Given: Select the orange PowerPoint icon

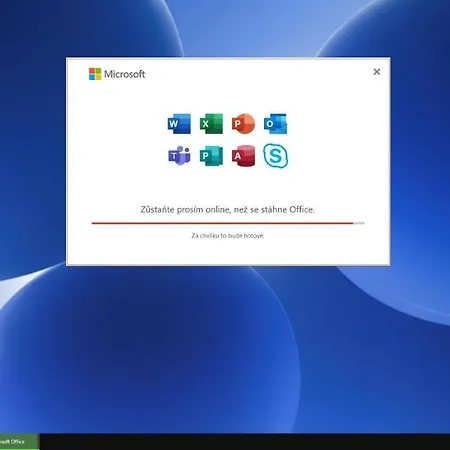Looking at the screenshot, I should (x=243, y=124).
